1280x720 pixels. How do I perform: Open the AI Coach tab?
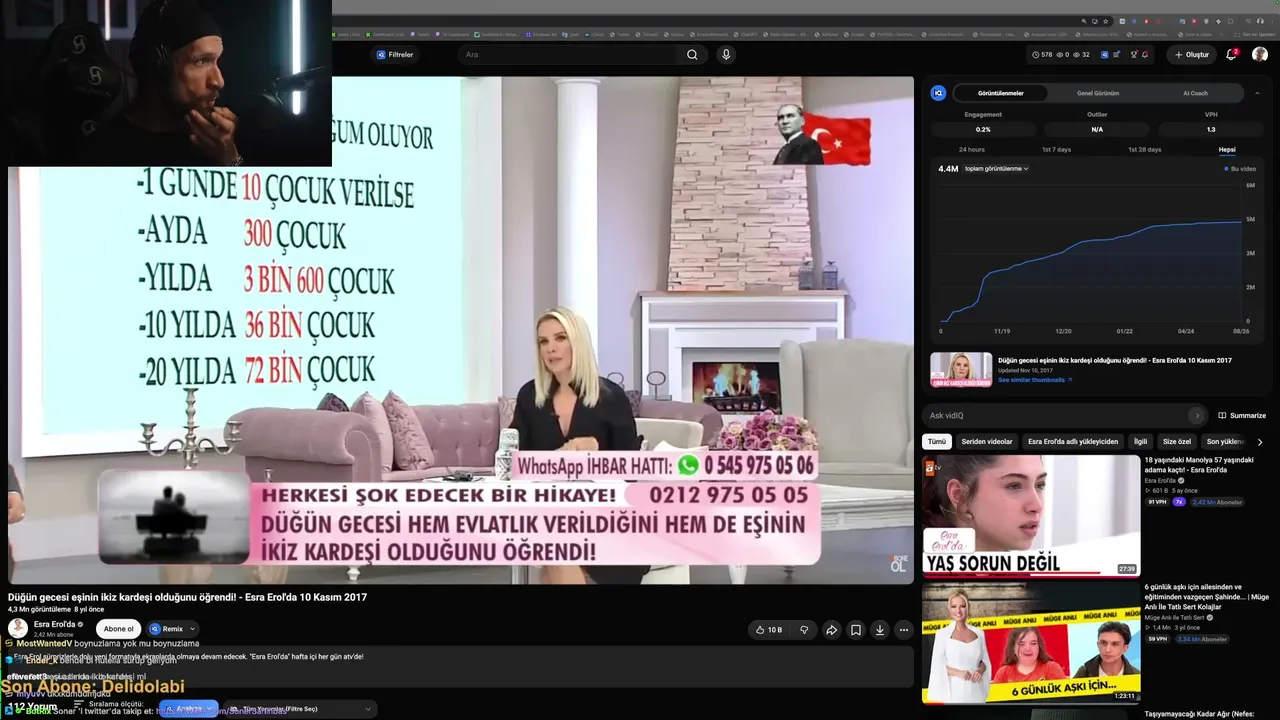1195,93
